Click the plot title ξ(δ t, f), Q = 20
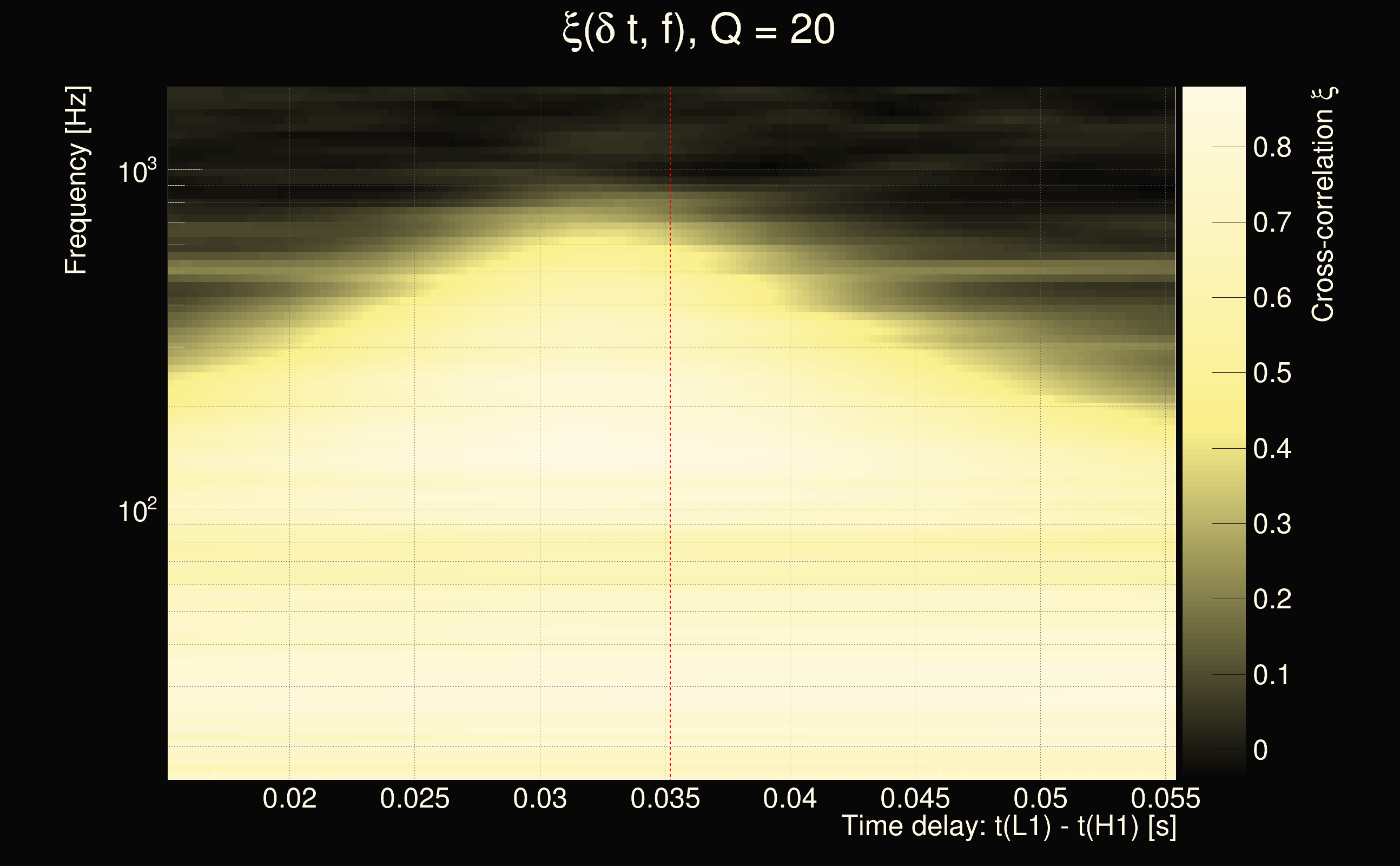Image resolution: width=1400 pixels, height=866 pixels. (699, 30)
